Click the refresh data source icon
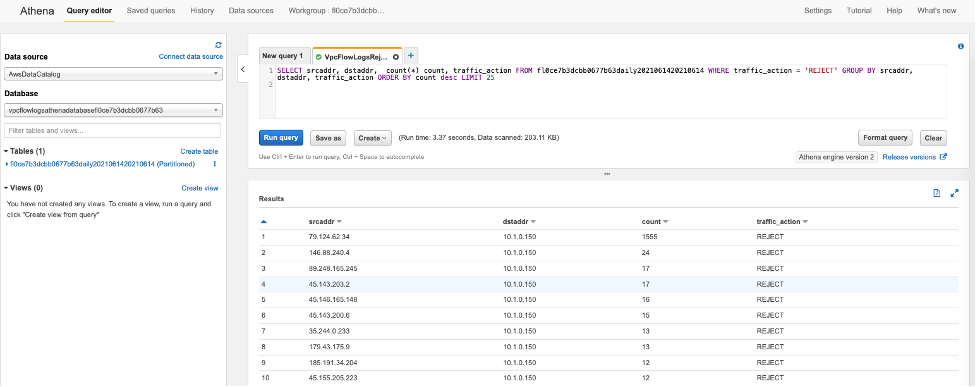977x387 pixels. (218, 45)
